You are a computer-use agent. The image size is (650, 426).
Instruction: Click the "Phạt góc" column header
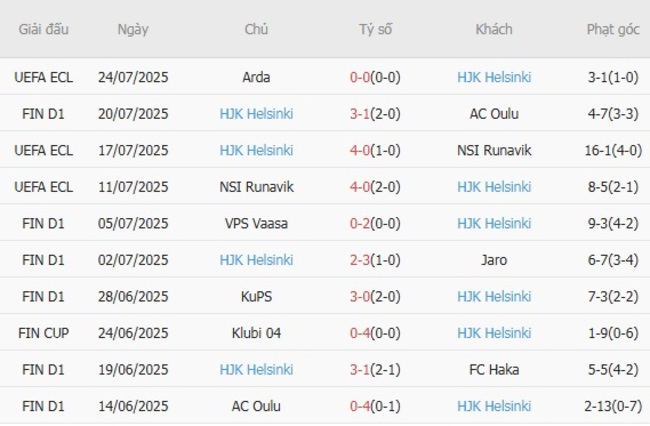pyautogui.click(x=613, y=29)
